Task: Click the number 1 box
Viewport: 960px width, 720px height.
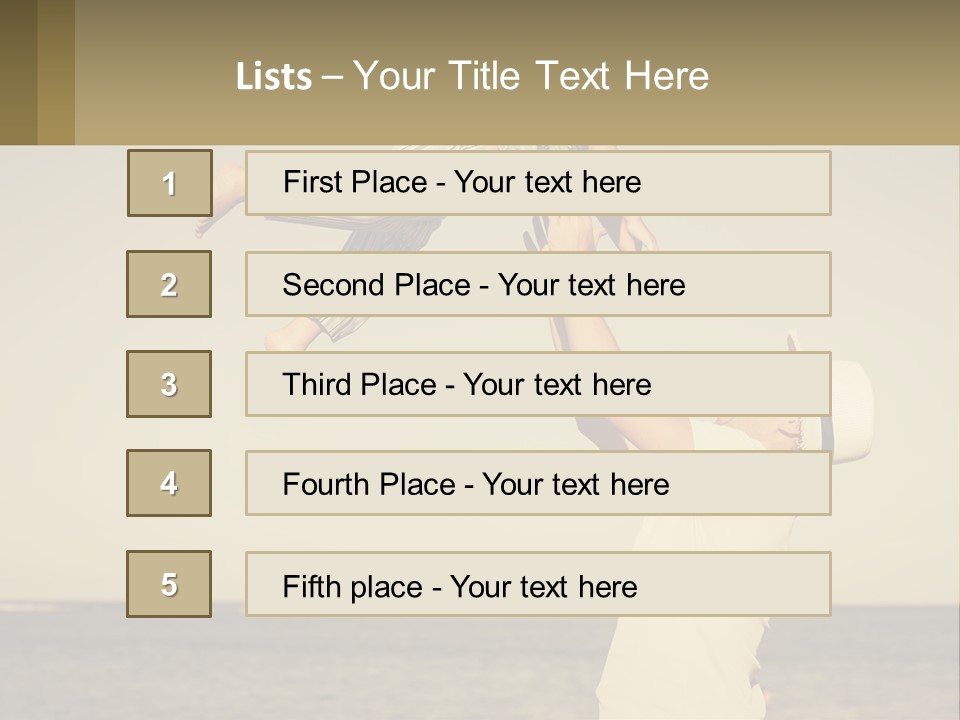Action: tap(169, 183)
